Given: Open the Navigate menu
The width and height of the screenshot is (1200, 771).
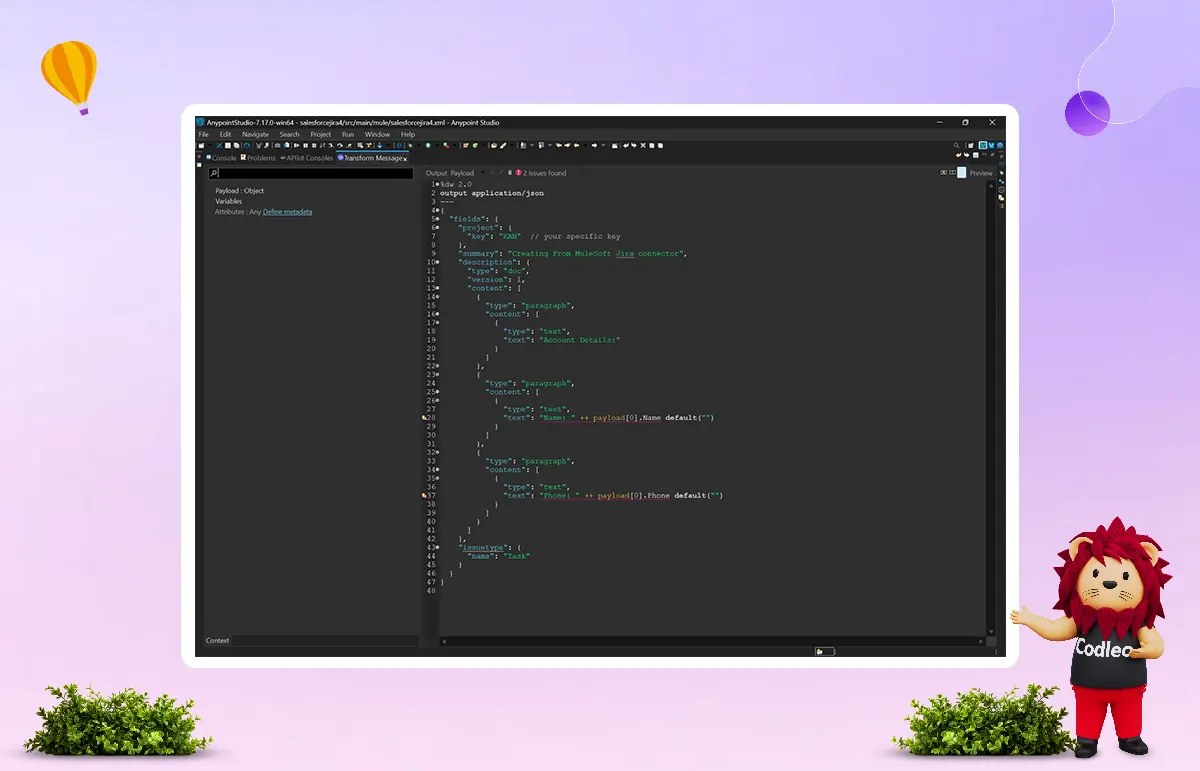Looking at the screenshot, I should point(255,134).
